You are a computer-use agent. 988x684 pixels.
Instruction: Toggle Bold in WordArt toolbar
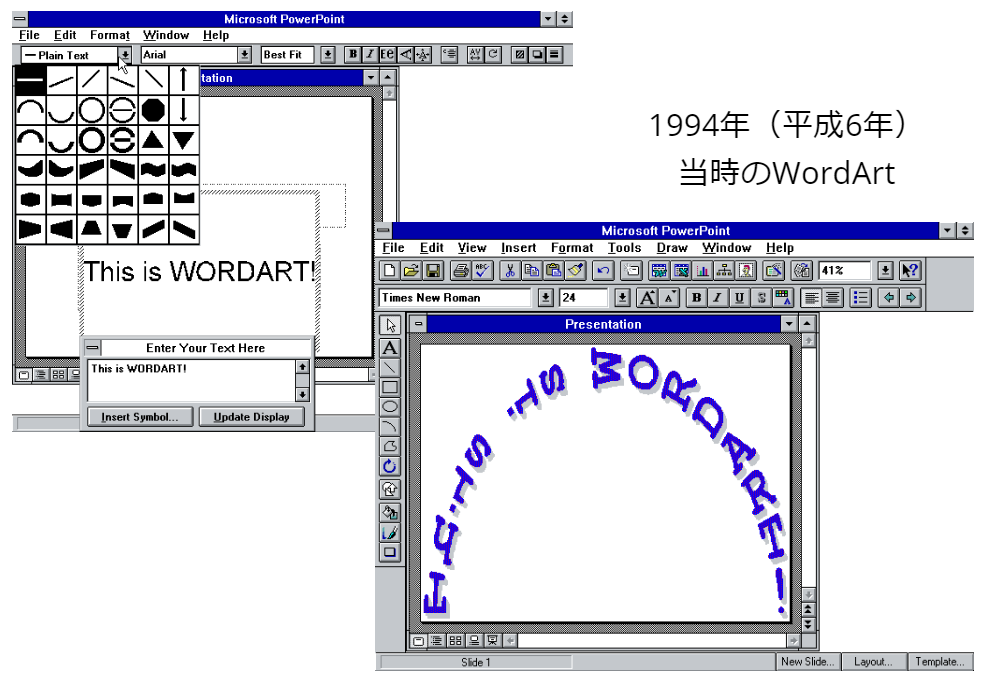point(353,55)
